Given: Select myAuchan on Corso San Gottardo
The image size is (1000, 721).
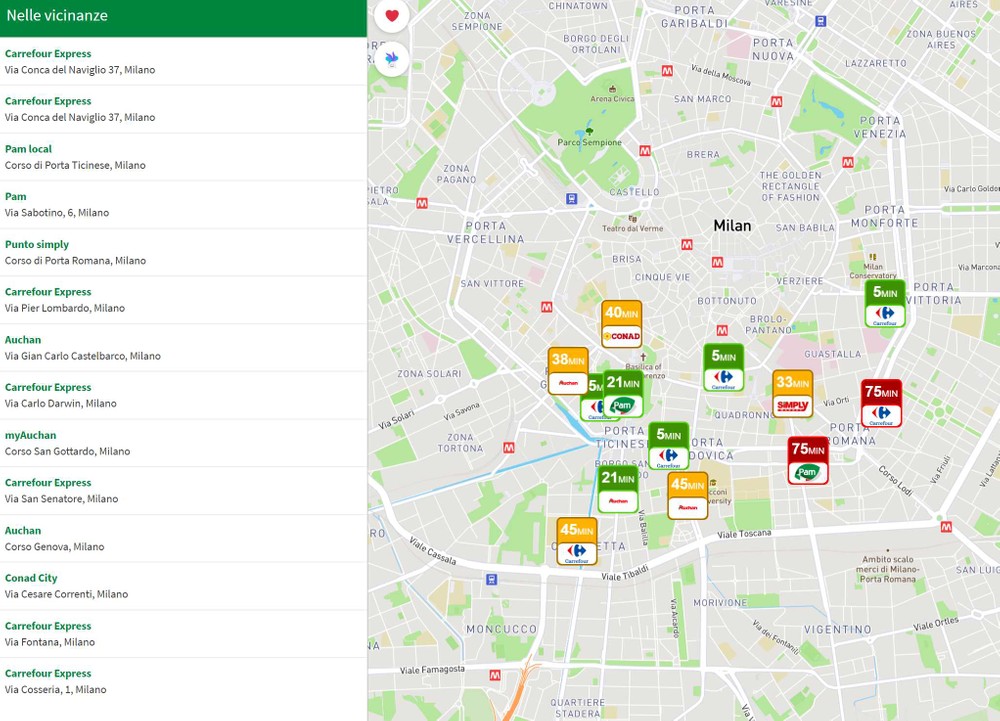Looking at the screenshot, I should (x=183, y=443).
